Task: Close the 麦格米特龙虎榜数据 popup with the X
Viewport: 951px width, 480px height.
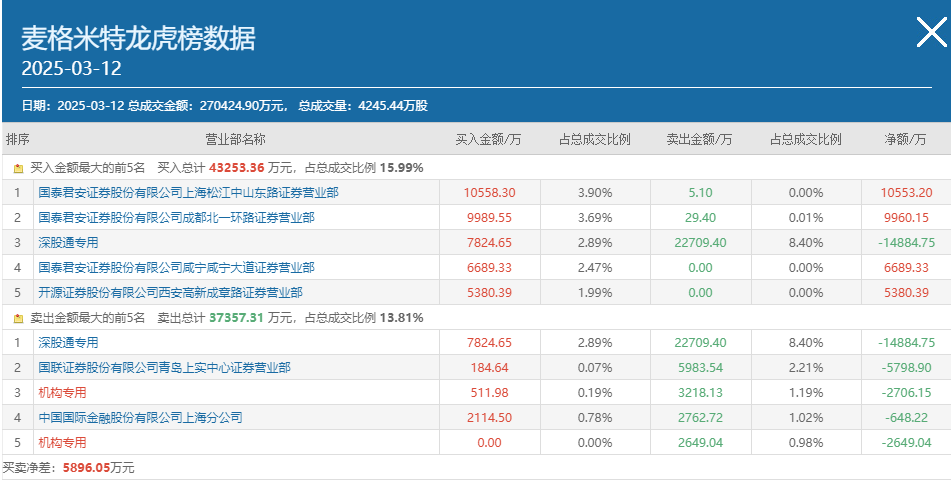Action: pyautogui.click(x=931, y=32)
